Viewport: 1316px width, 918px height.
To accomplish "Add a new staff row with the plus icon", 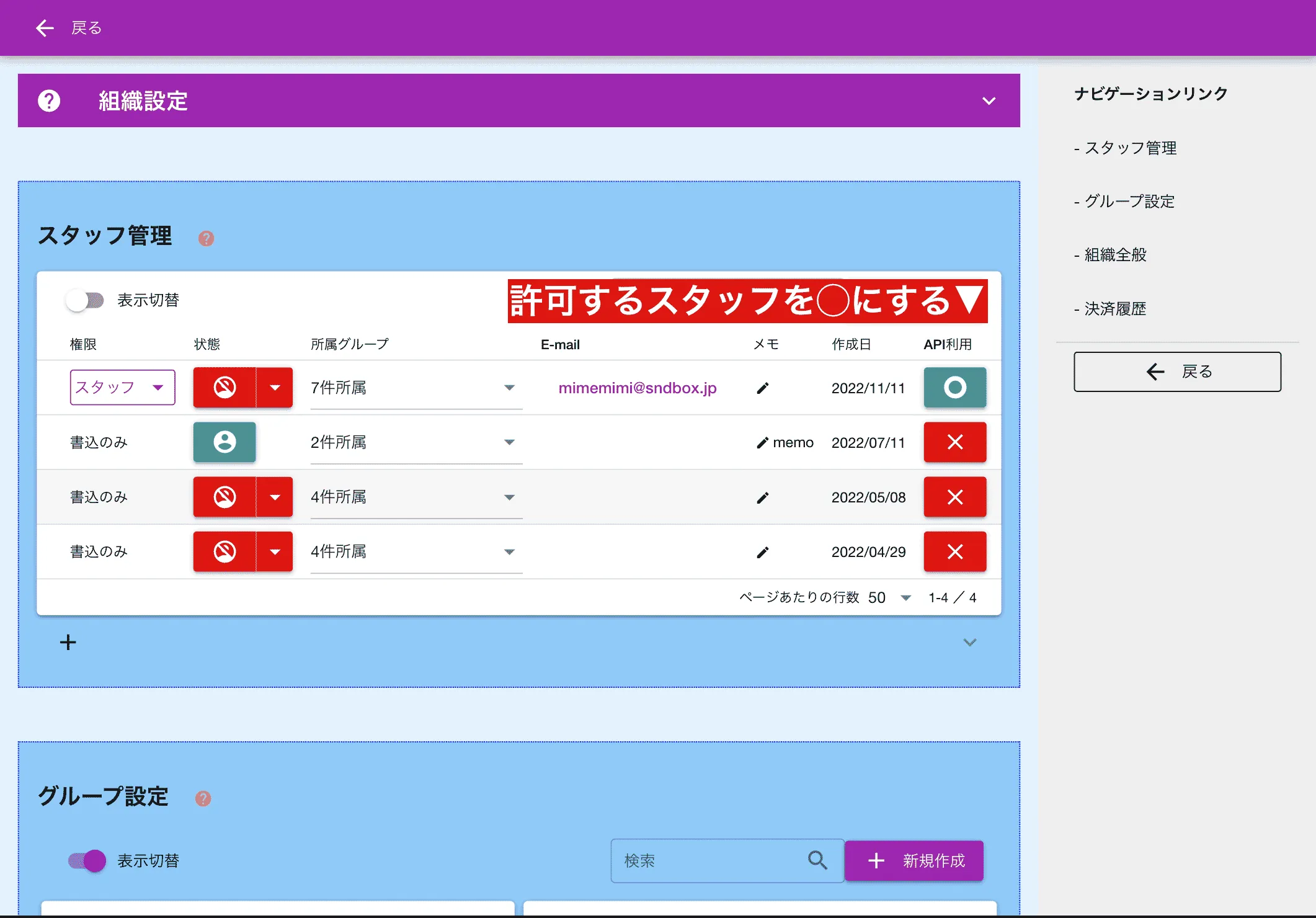I will [x=68, y=642].
